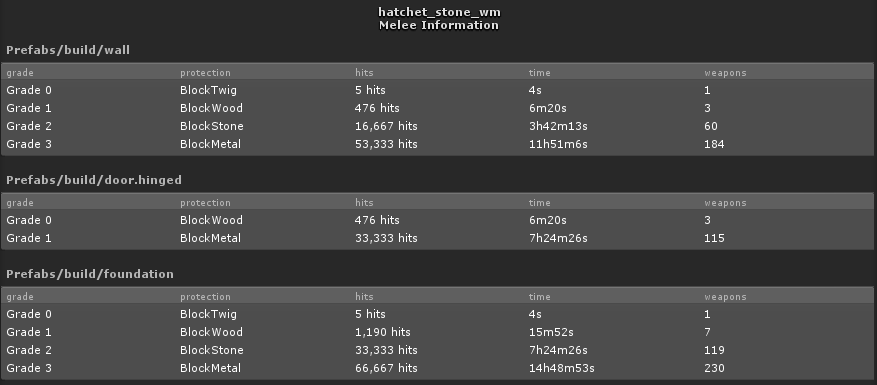Select the foundation Grade 0 BlockTwig row

click(437, 314)
